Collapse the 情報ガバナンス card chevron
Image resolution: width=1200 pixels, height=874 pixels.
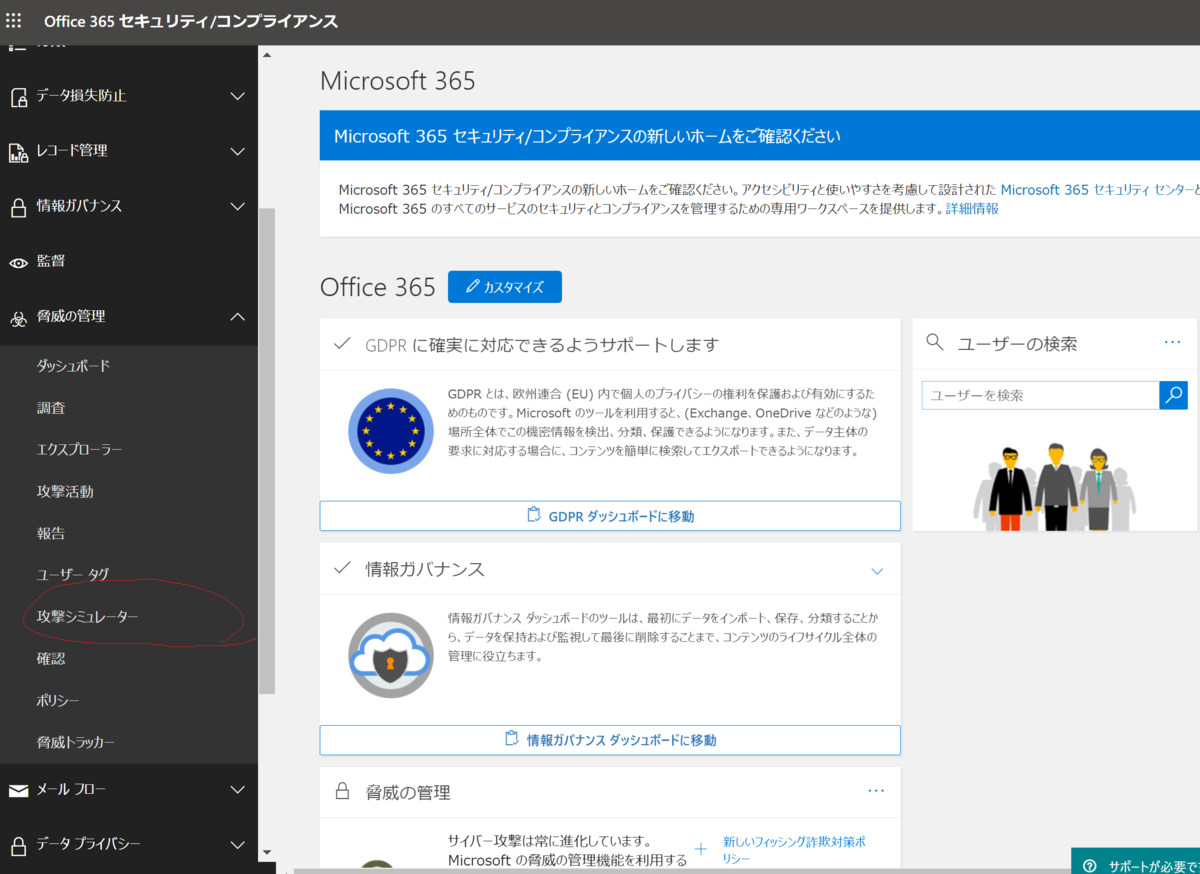click(877, 571)
